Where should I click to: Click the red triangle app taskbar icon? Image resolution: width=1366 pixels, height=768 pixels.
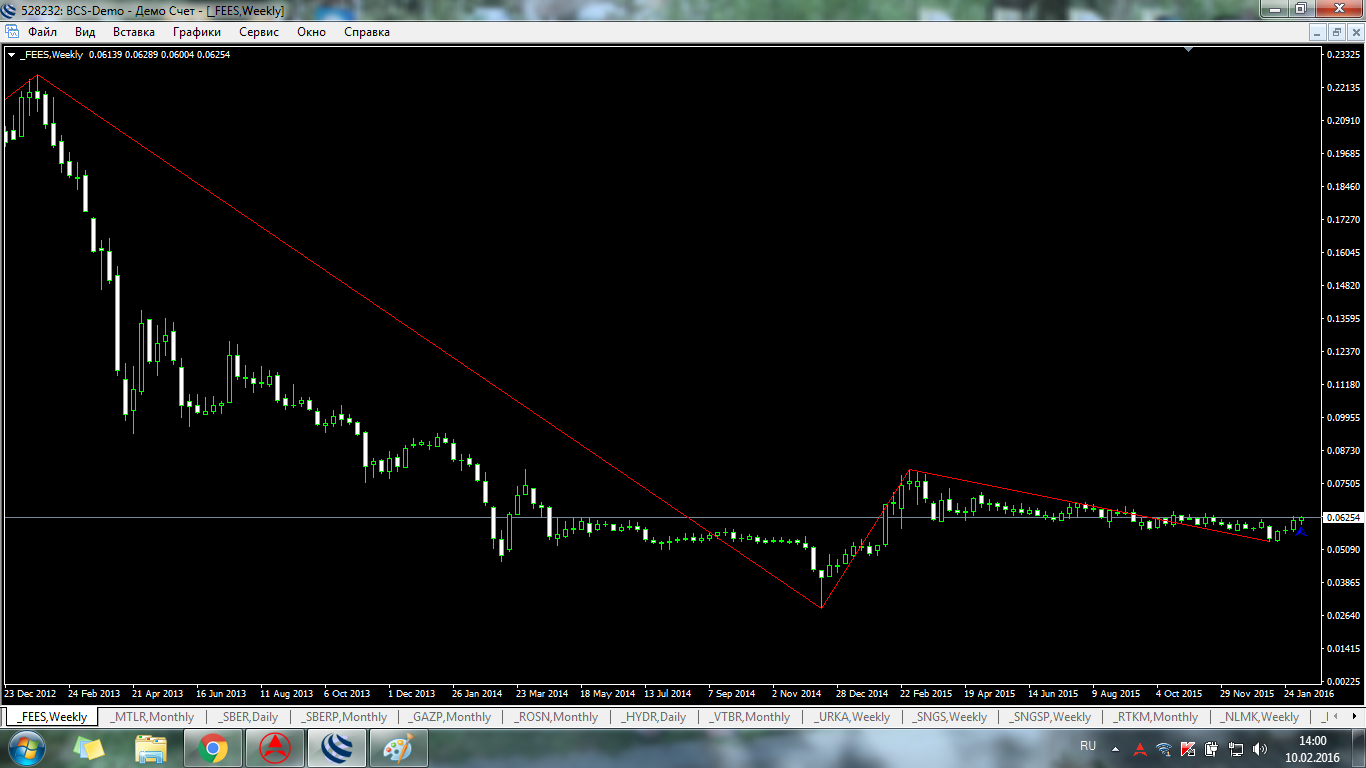[x=274, y=748]
